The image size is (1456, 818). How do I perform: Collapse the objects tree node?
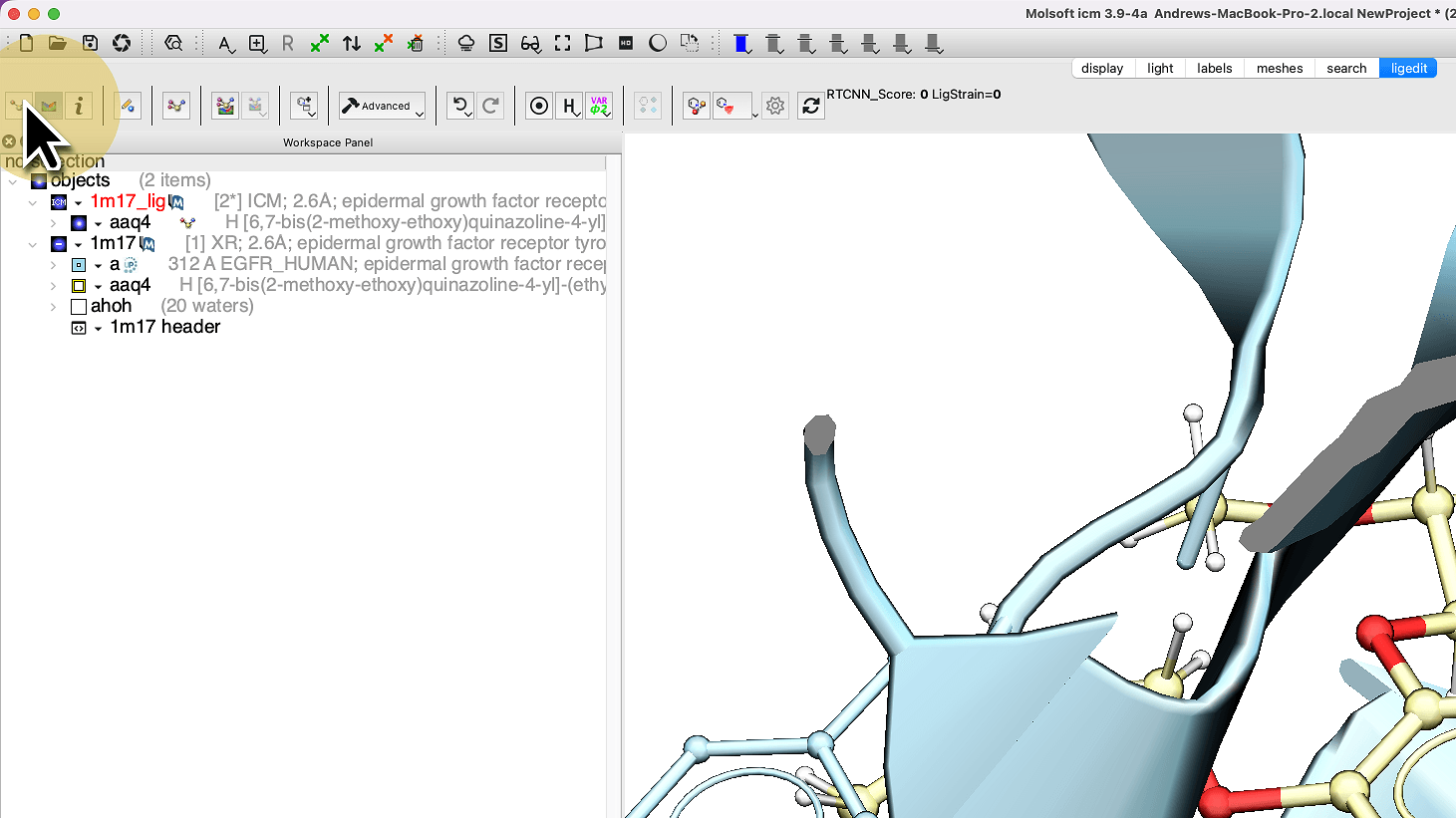[x=13, y=181]
